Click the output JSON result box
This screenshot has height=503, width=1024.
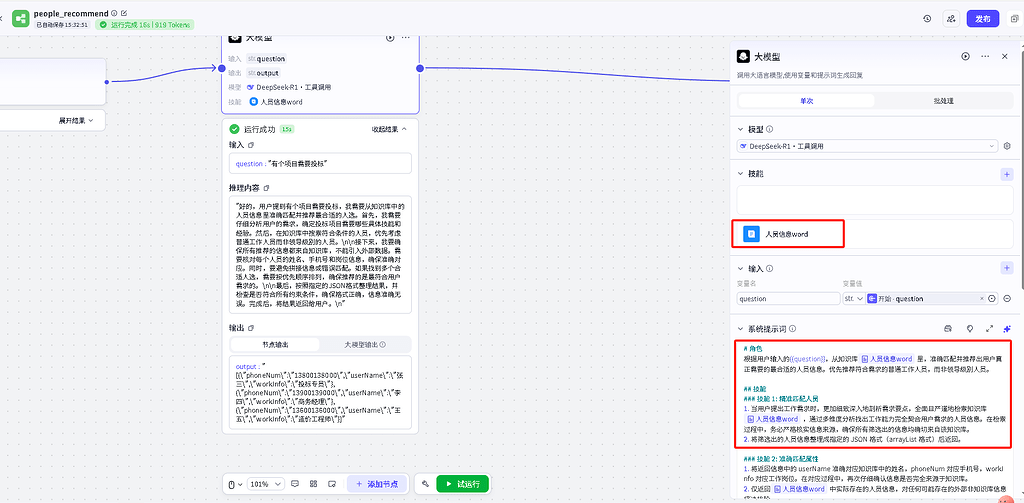(x=320, y=393)
